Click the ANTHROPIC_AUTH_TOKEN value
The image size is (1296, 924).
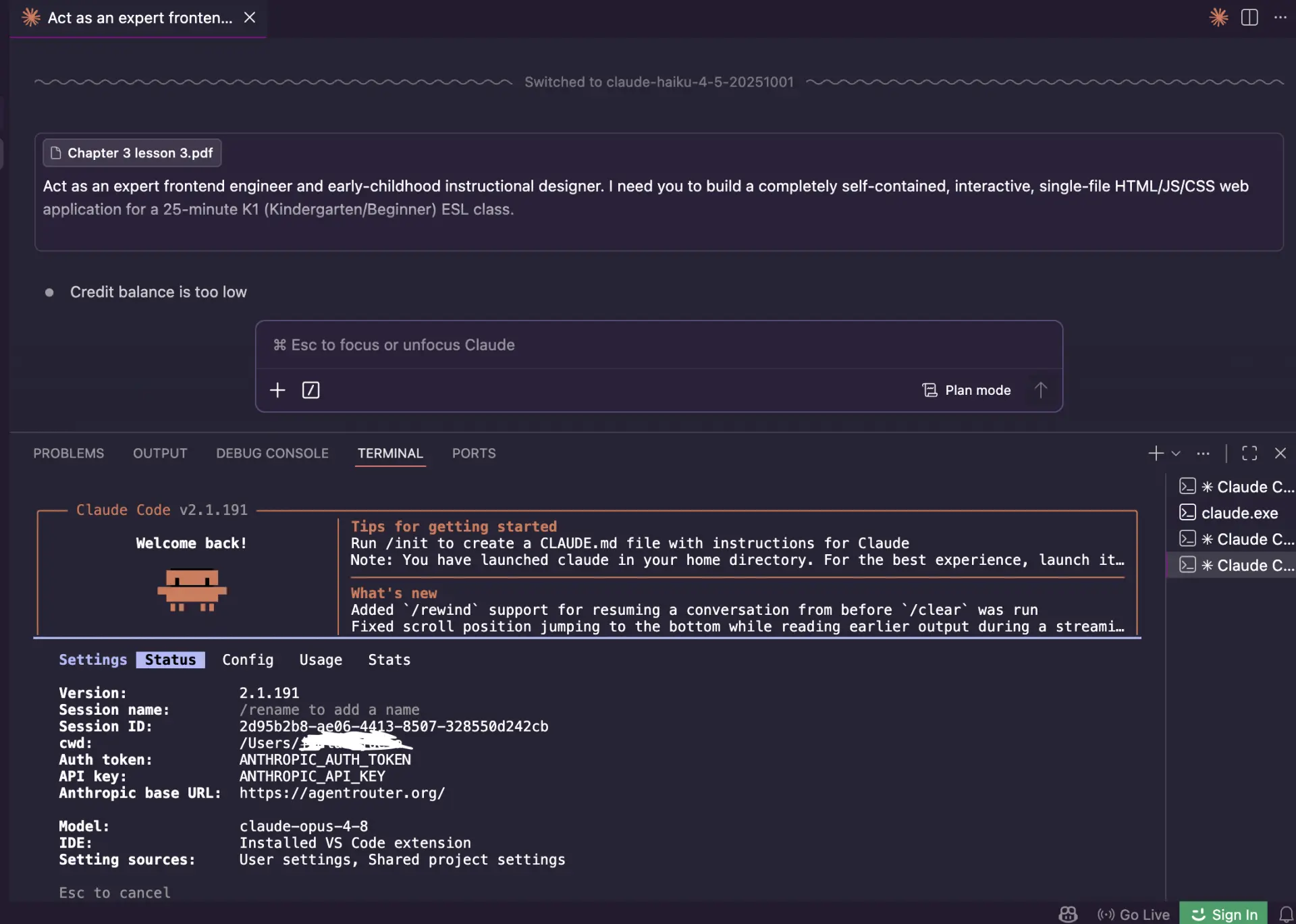tap(325, 759)
